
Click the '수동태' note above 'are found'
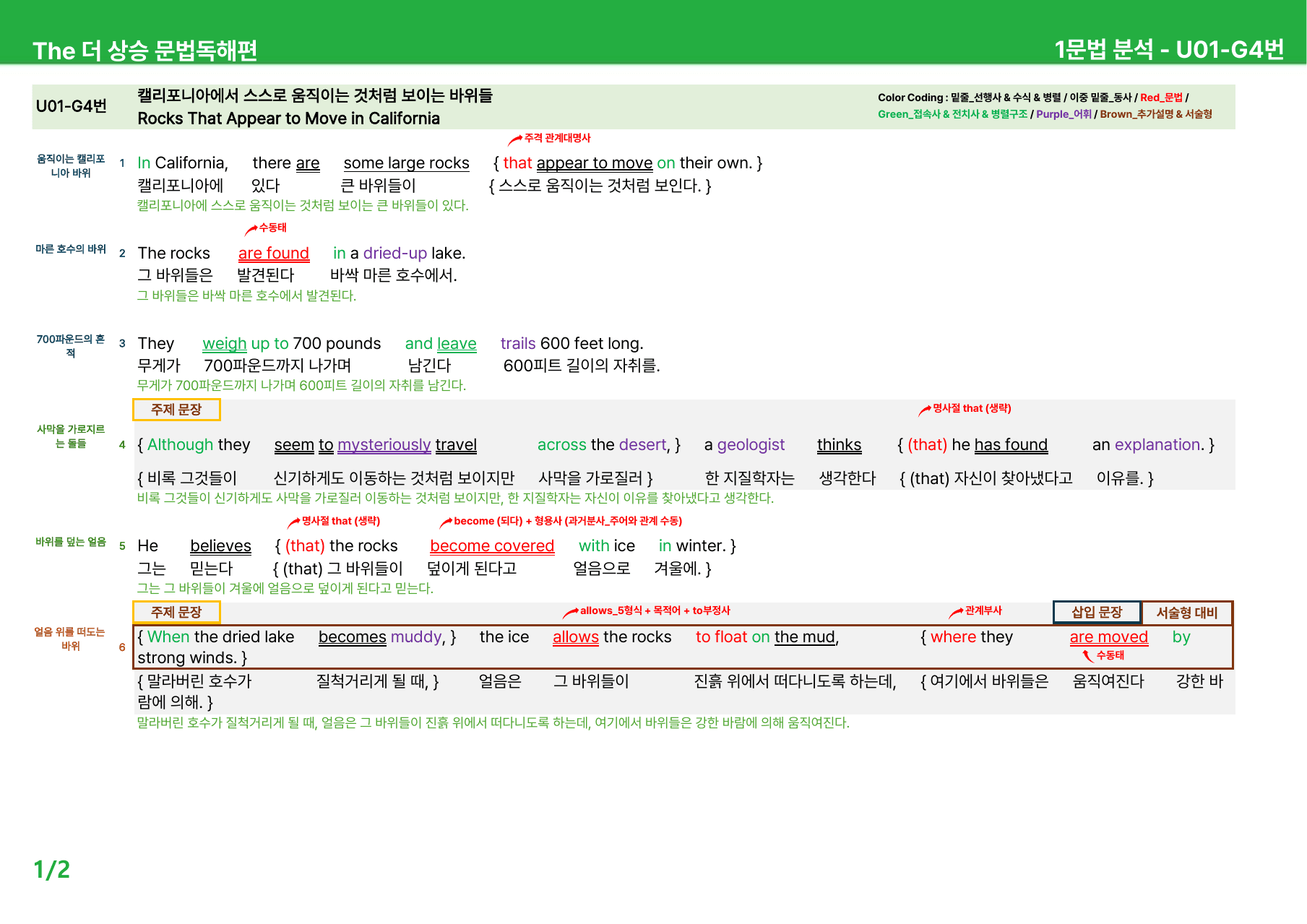click(x=272, y=228)
